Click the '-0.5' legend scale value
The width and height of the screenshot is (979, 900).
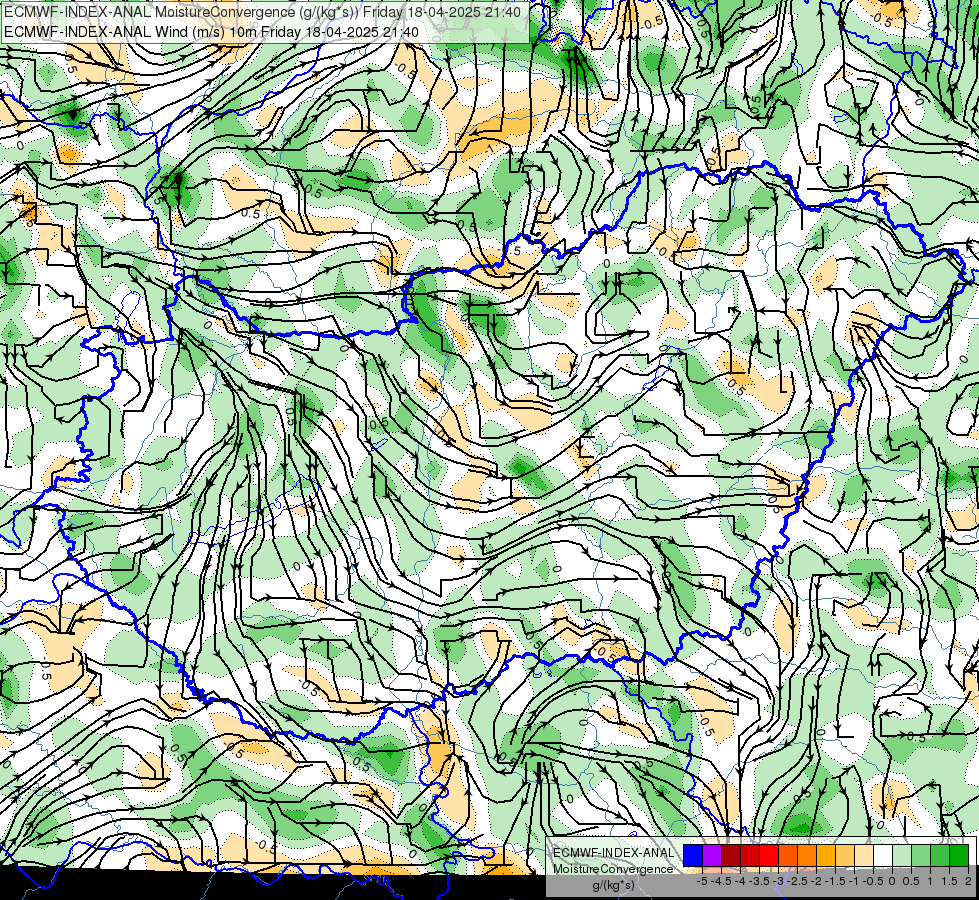(x=873, y=881)
